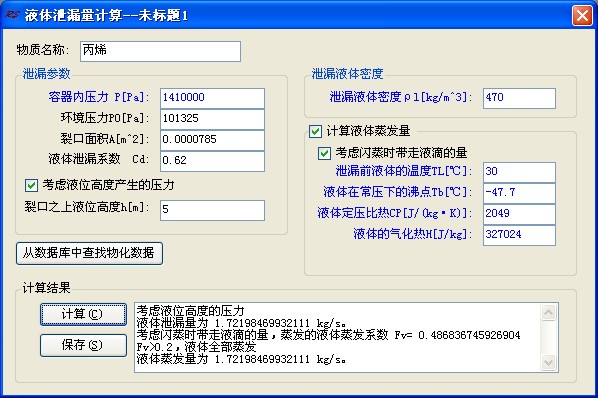Click result line 液体泄漏量为 1.72198469932111
The height and width of the screenshot is (398, 598).
click(241, 323)
